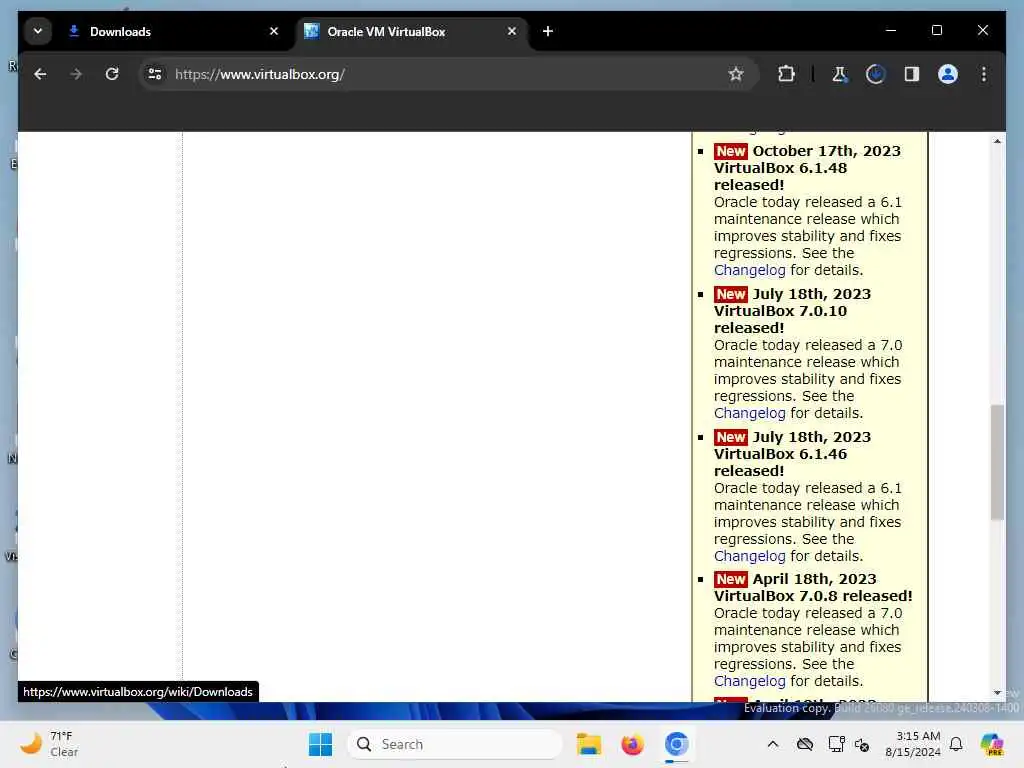
Task: Close the Oracle VM VirtualBox tab
Action: point(512,31)
